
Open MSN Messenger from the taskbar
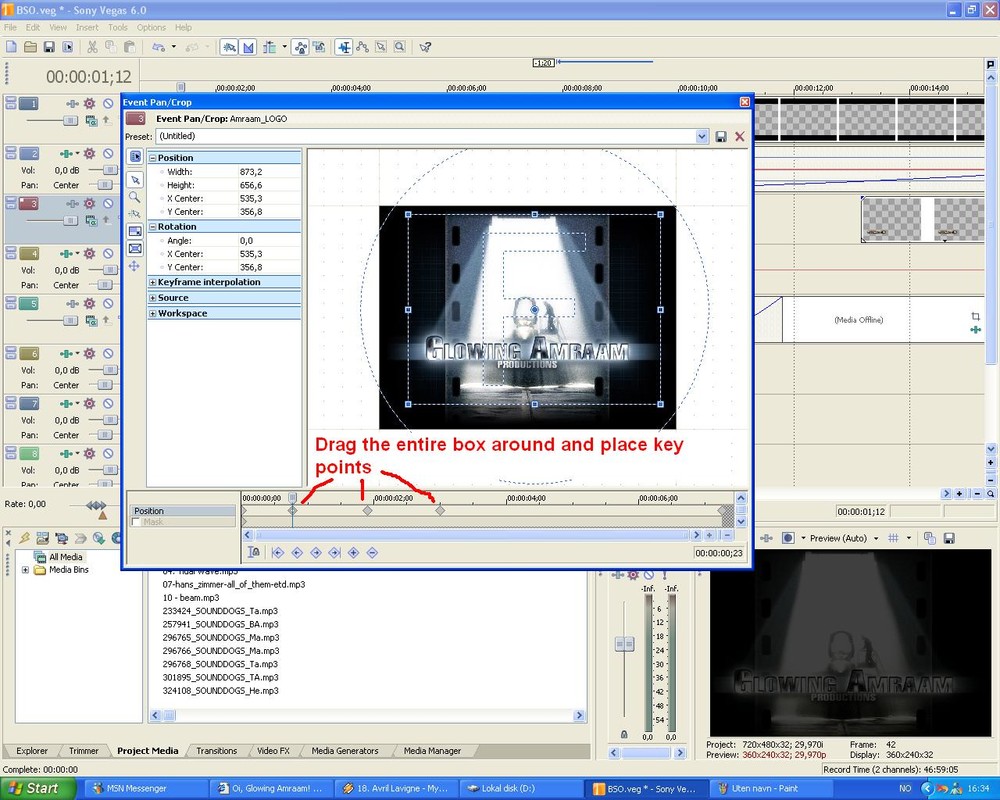coord(146,789)
